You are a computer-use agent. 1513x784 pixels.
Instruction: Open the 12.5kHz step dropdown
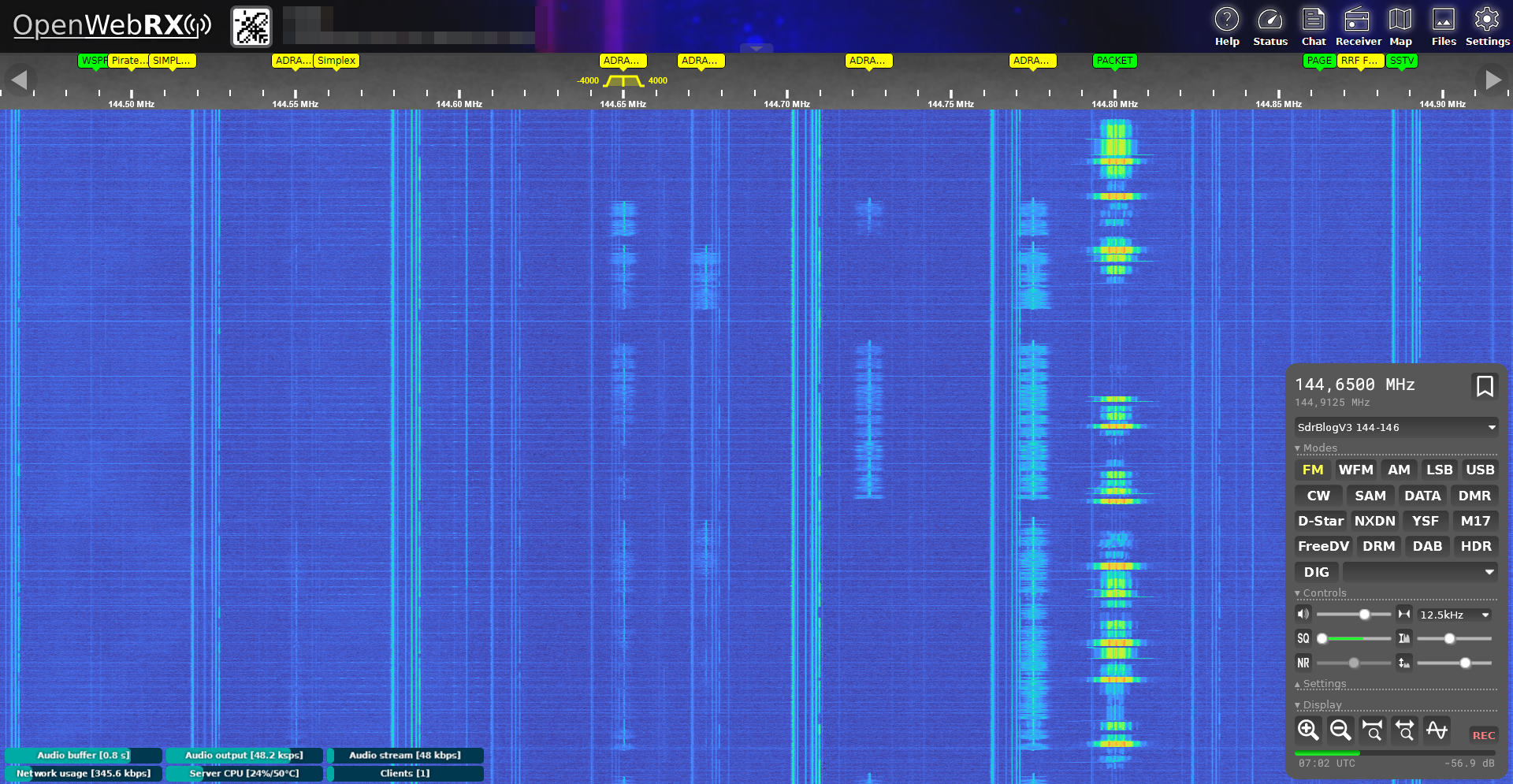[x=1455, y=615]
